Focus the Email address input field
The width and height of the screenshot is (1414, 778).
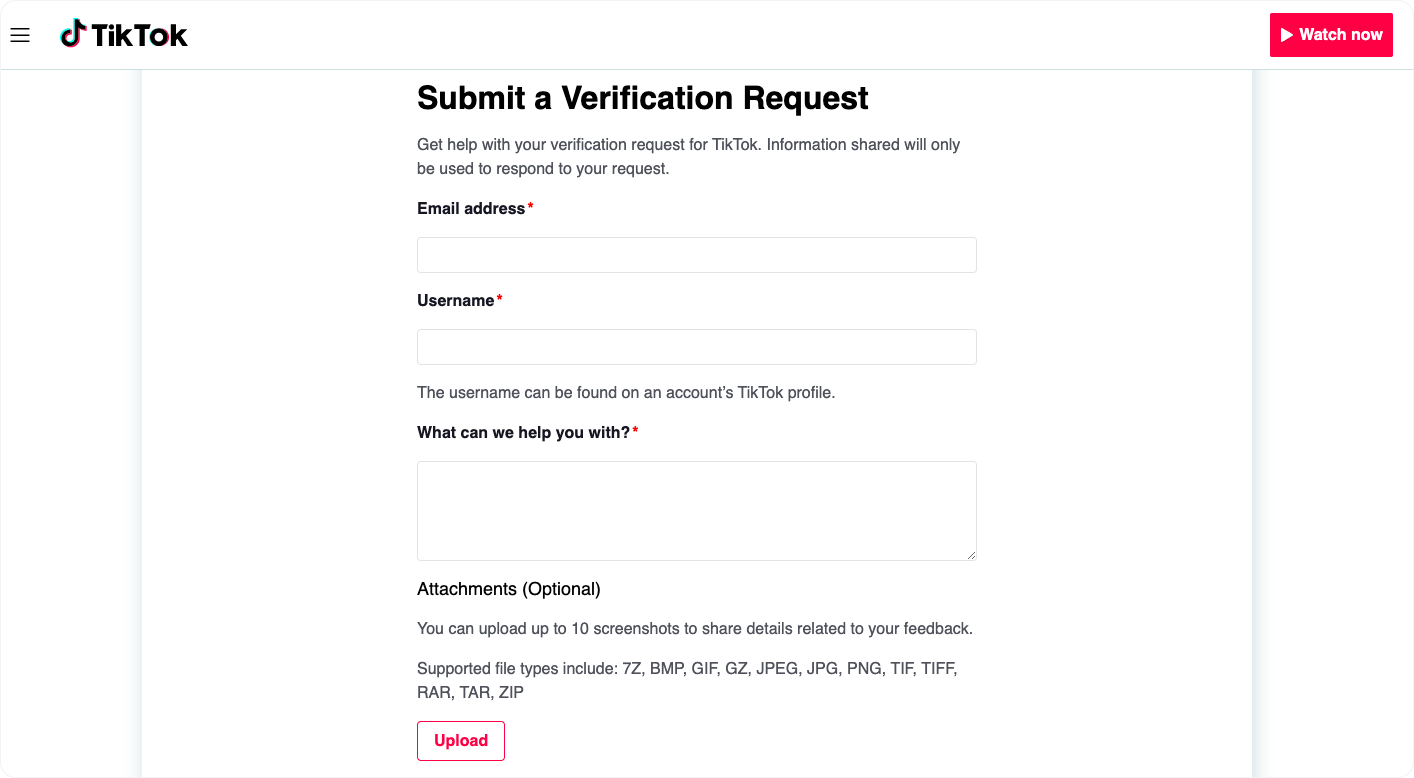coord(696,255)
